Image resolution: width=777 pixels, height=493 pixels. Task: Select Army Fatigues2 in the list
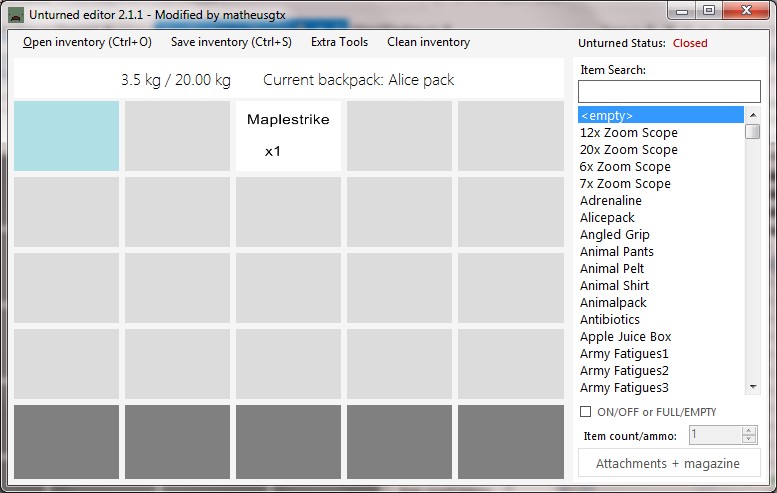624,370
